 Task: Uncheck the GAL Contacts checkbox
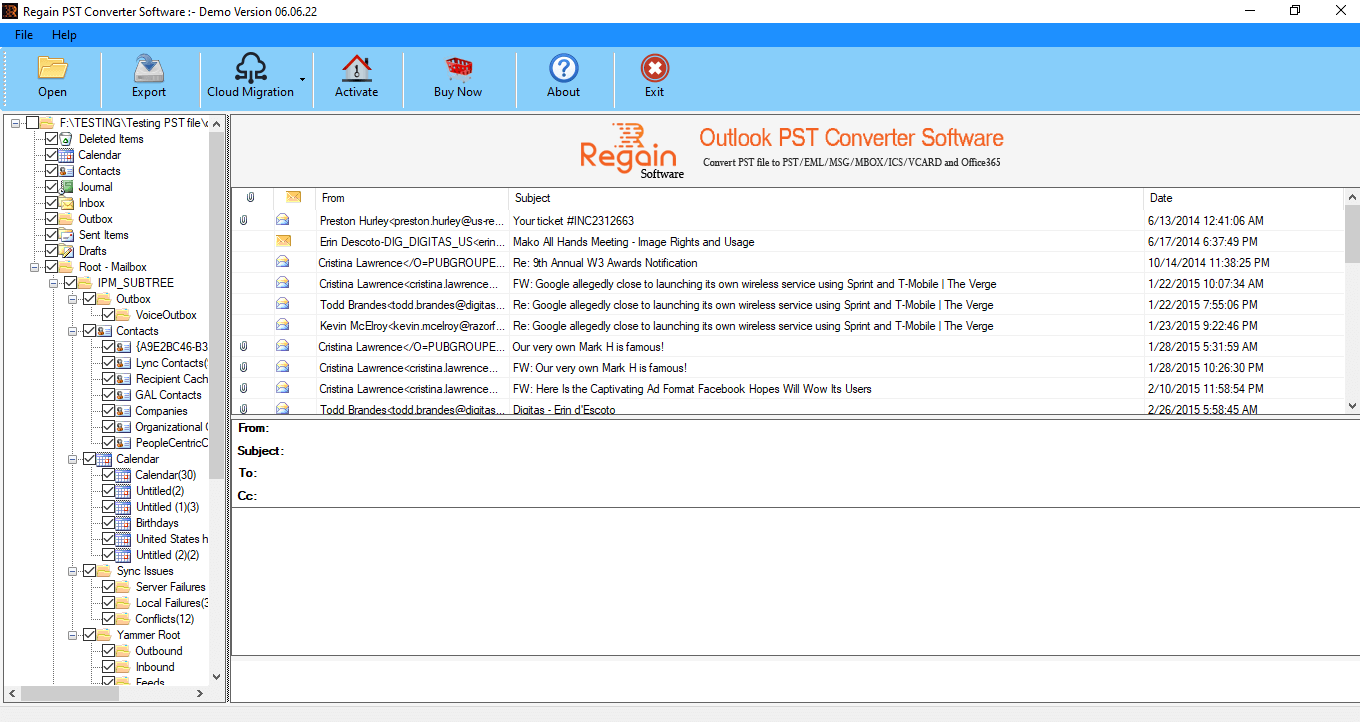[108, 394]
